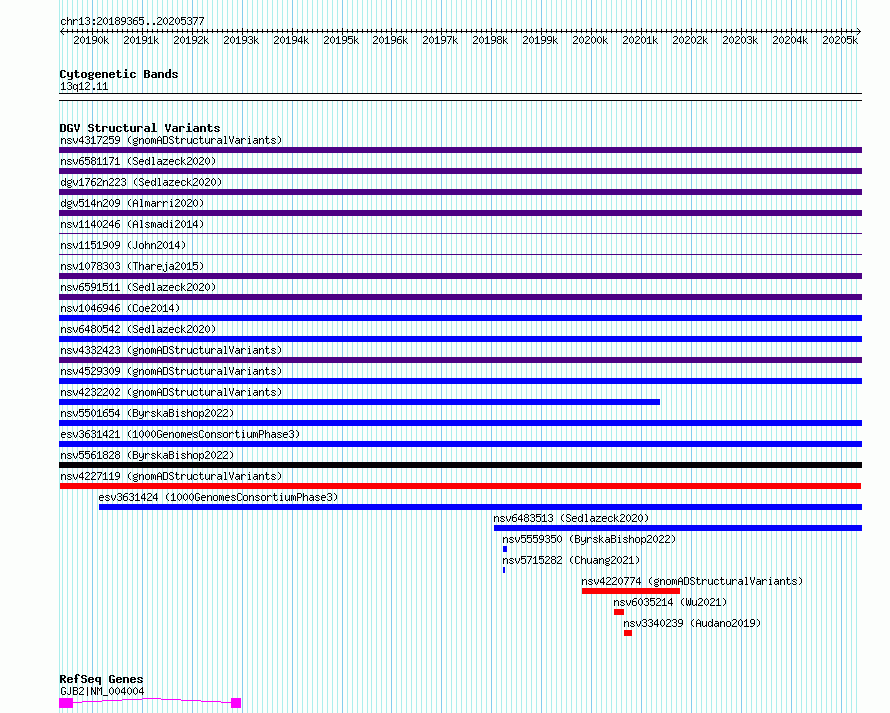Select the short blue nsv4232202 bar
Viewport: 890px width, 713px height.
(359, 402)
